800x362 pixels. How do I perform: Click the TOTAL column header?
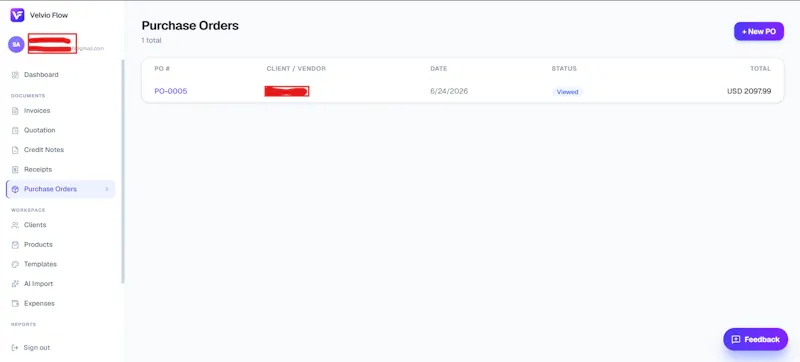[x=760, y=69]
